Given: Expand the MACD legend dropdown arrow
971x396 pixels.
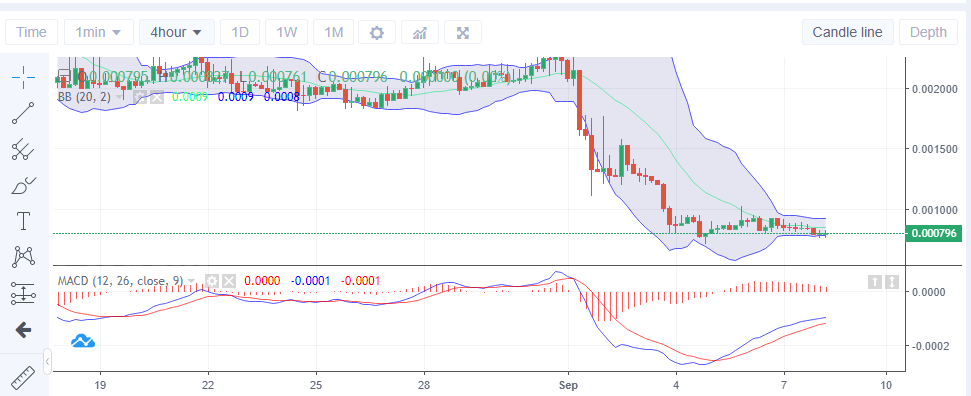Looking at the screenshot, I should (191, 281).
